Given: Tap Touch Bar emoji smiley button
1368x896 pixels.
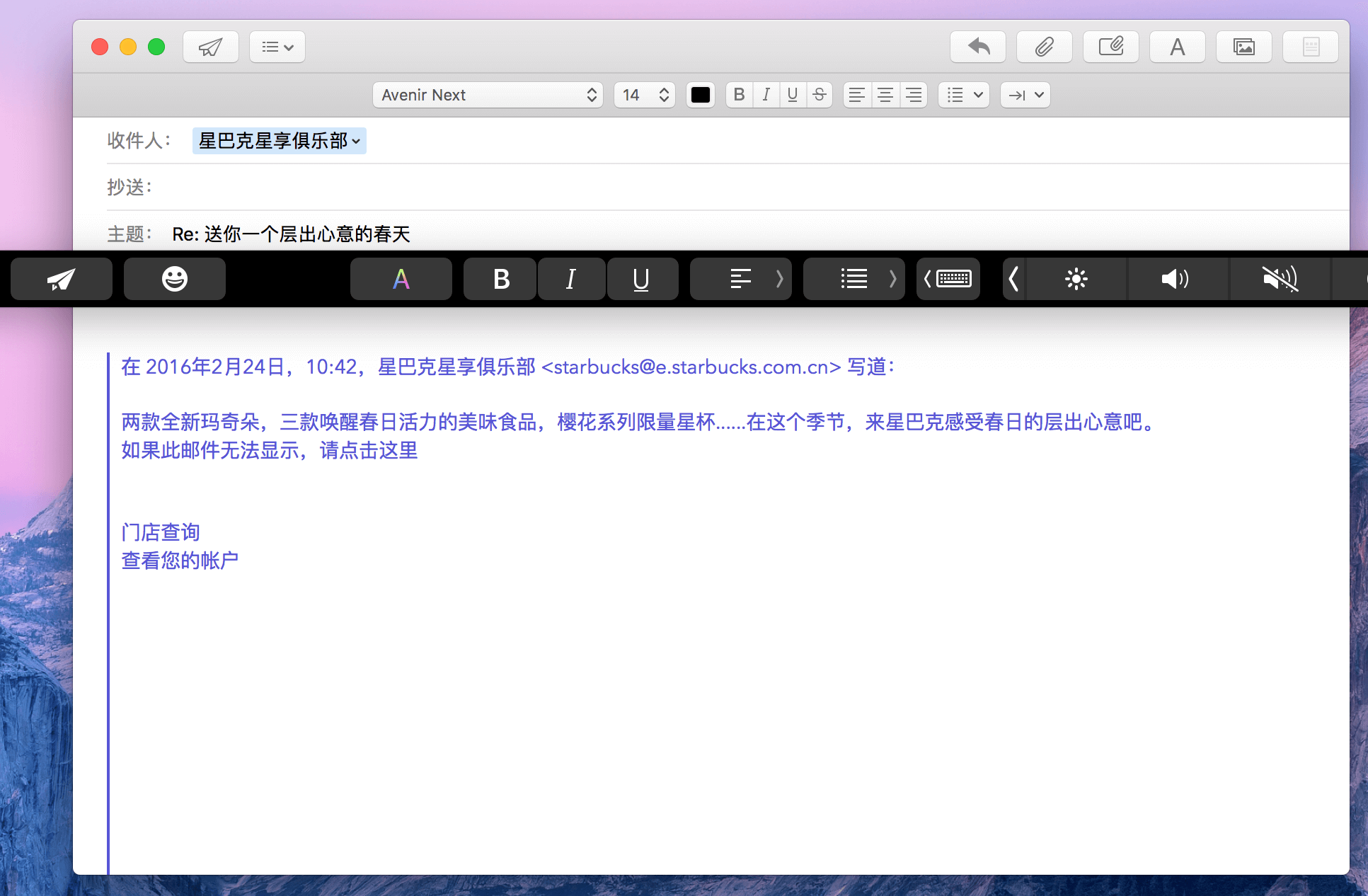Looking at the screenshot, I should pyautogui.click(x=175, y=279).
